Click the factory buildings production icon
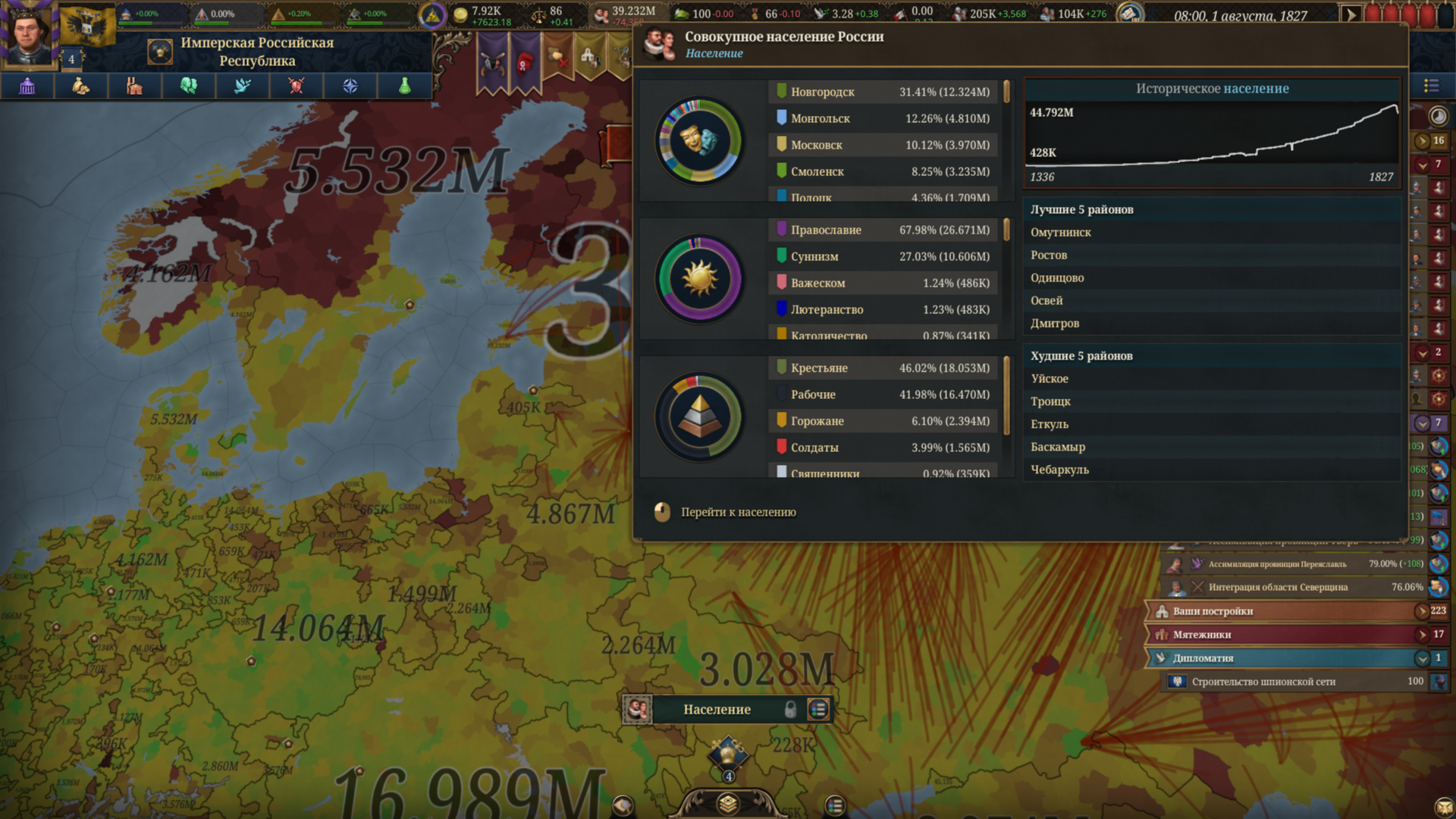The height and width of the screenshot is (819, 1456). [x=134, y=86]
